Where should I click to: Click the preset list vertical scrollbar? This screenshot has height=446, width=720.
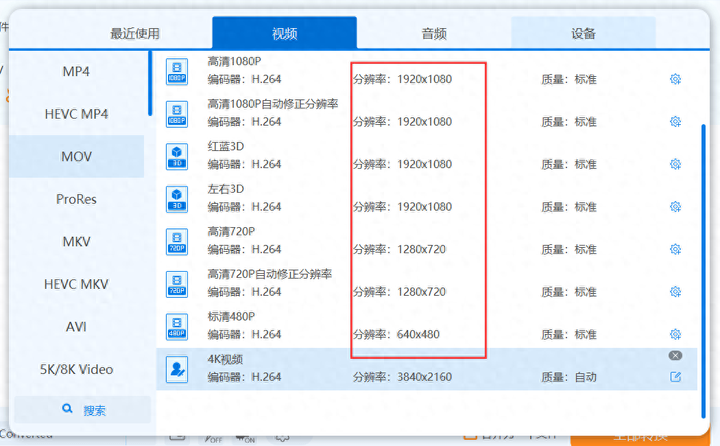click(703, 271)
